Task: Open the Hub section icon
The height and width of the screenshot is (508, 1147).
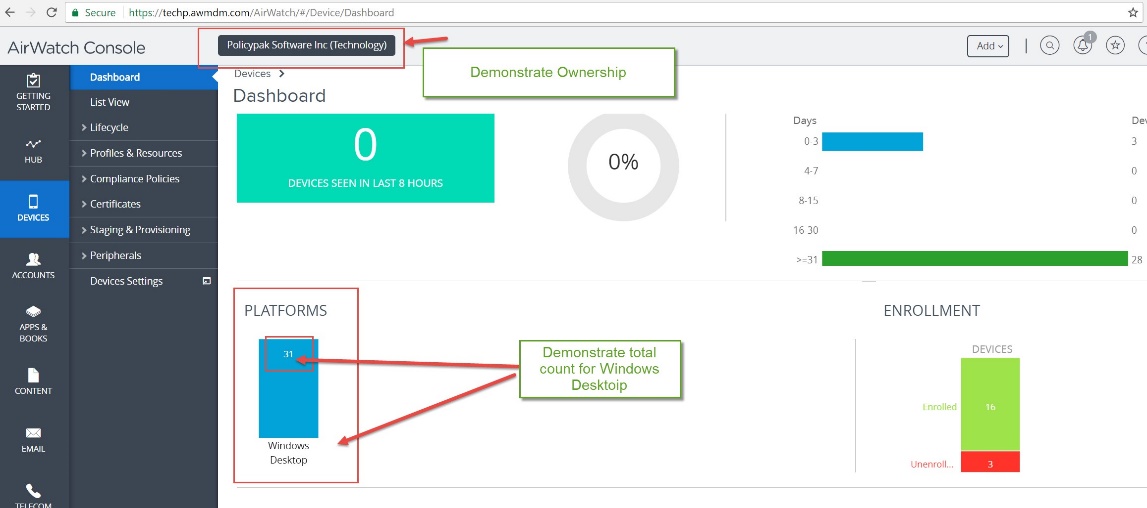Action: 34,150
